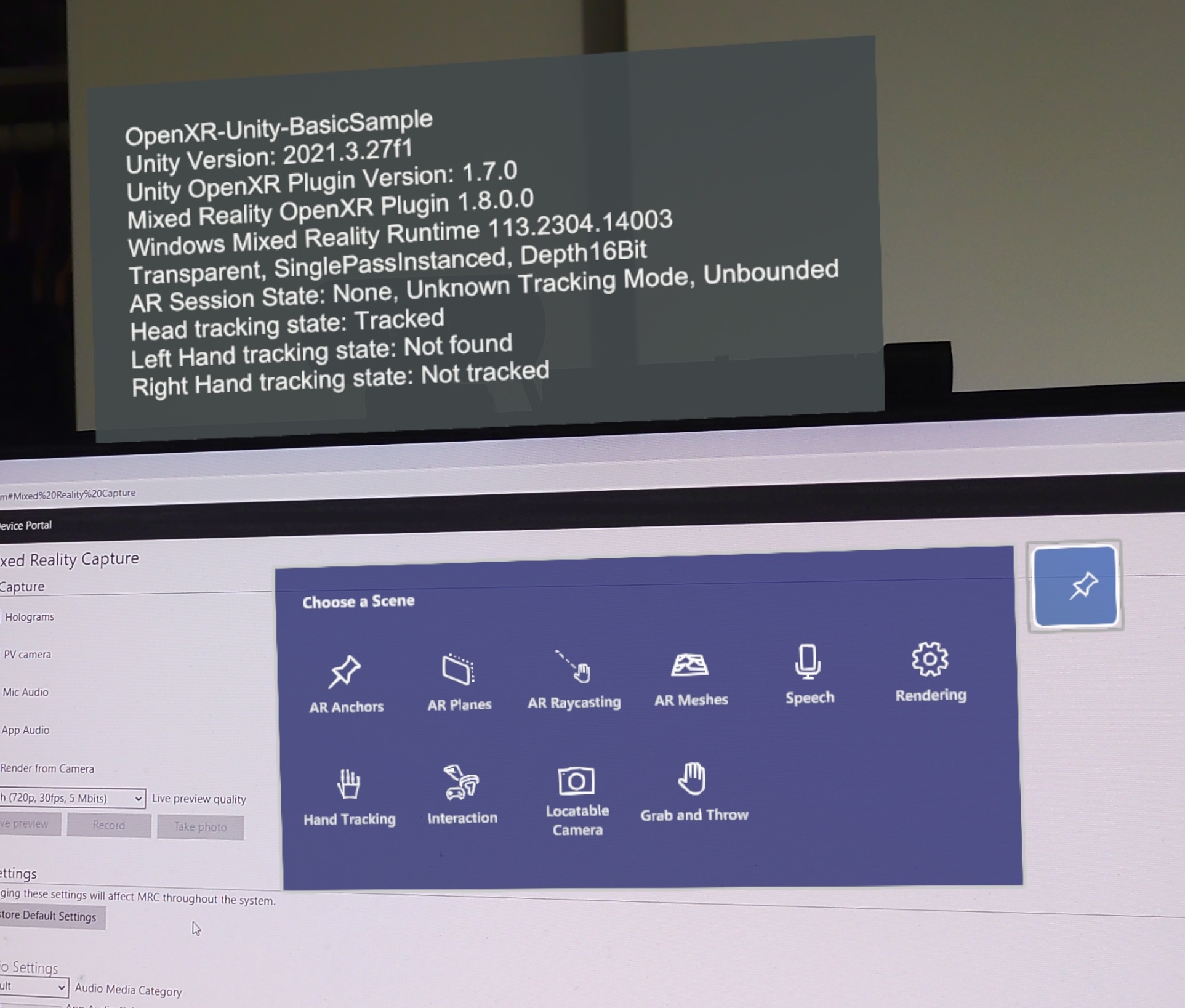Screen dimensions: 1185x1008
Task: Toggle the pin button beside the scene menu
Action: 1075,586
